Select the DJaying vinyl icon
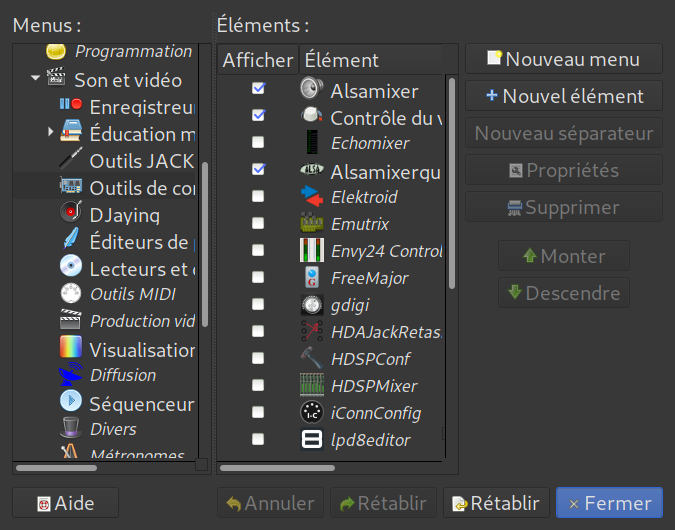Image resolution: width=675 pixels, height=530 pixels. [70, 213]
